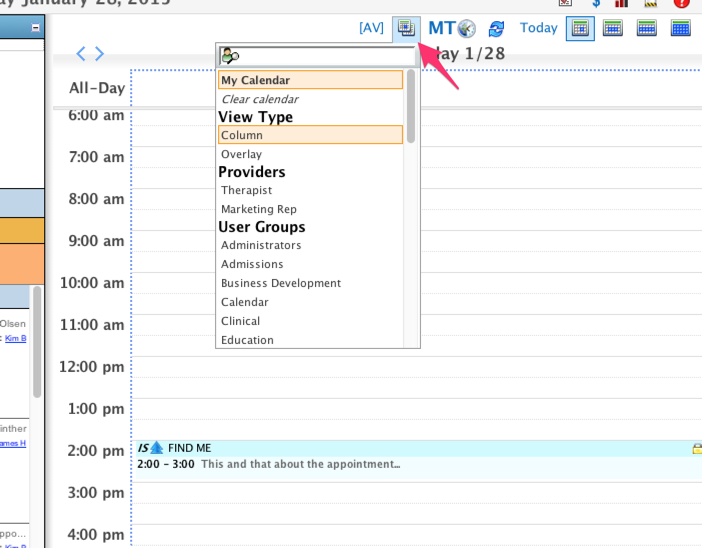Select Administrators user group
The image size is (702, 548).
(261, 245)
